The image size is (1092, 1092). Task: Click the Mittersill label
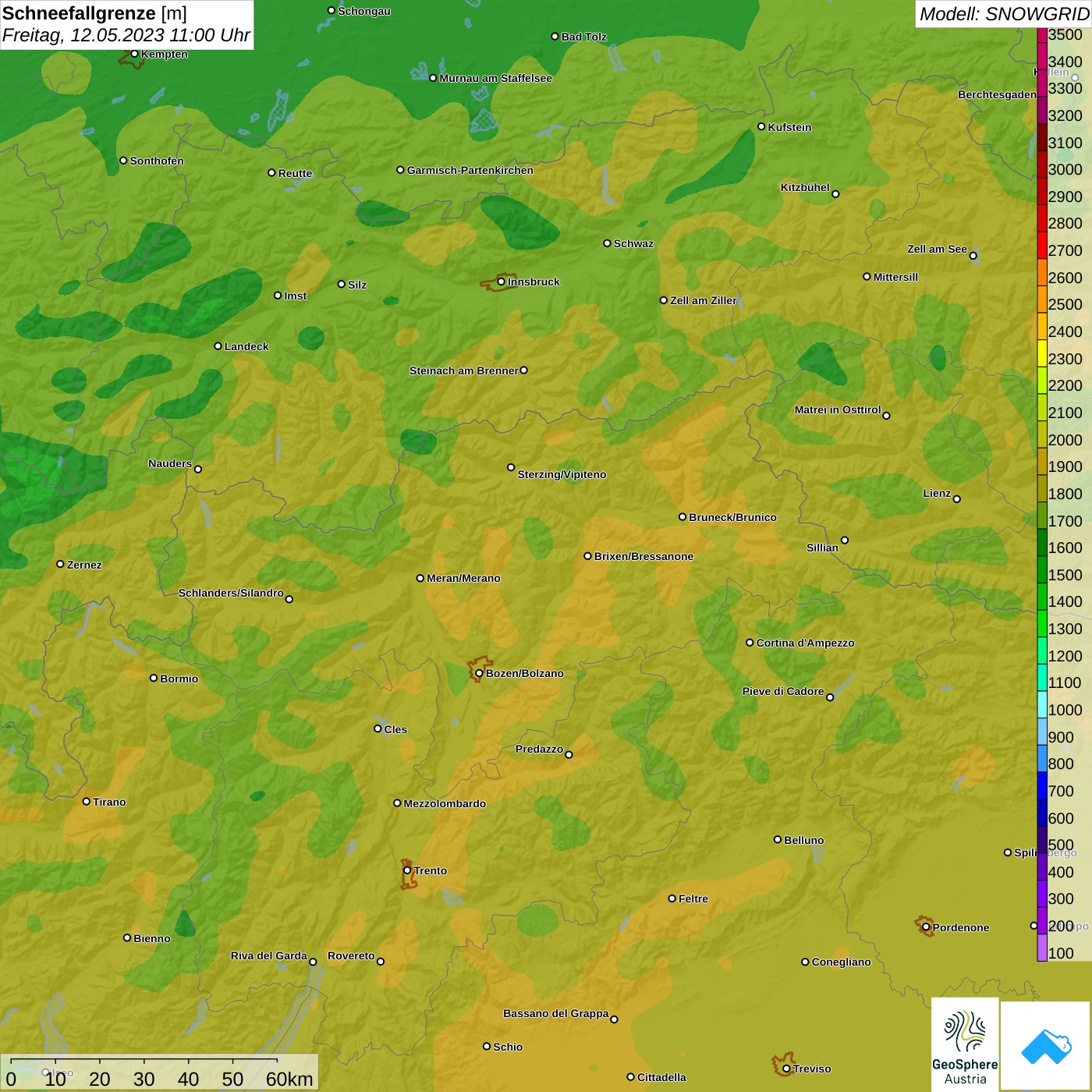coord(896,277)
